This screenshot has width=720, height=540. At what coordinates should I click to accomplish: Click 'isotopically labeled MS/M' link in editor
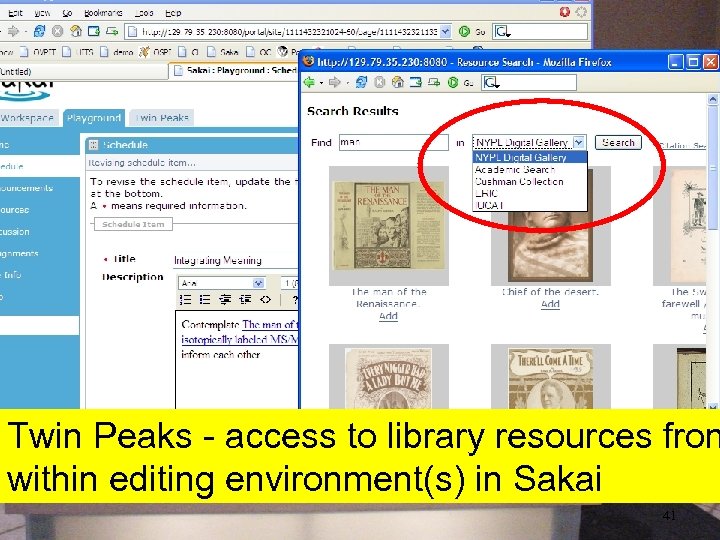pyautogui.click(x=240, y=340)
